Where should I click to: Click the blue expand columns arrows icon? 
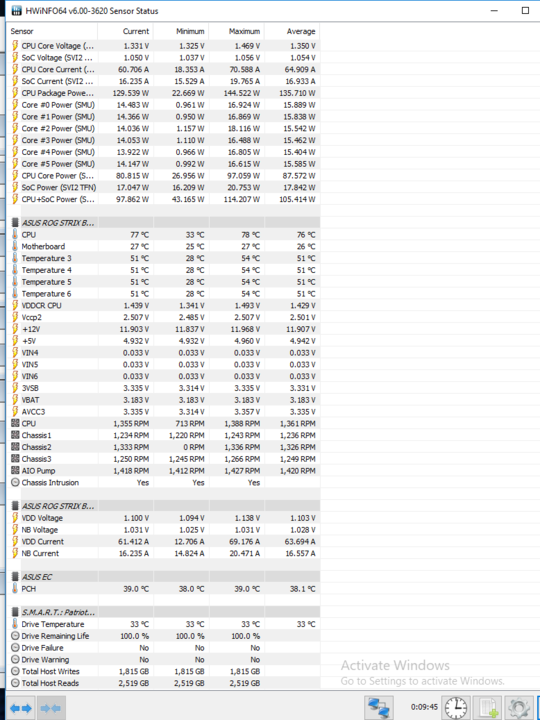21,708
